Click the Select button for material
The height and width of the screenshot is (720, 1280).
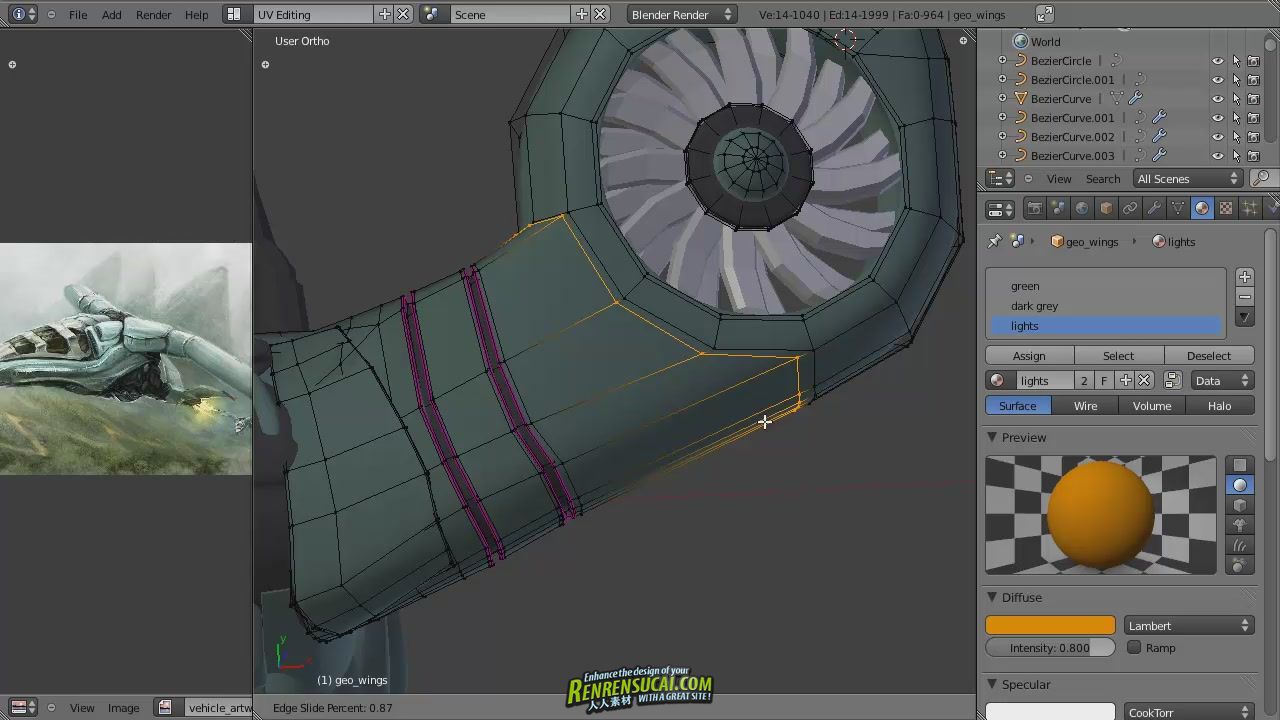[1118, 355]
